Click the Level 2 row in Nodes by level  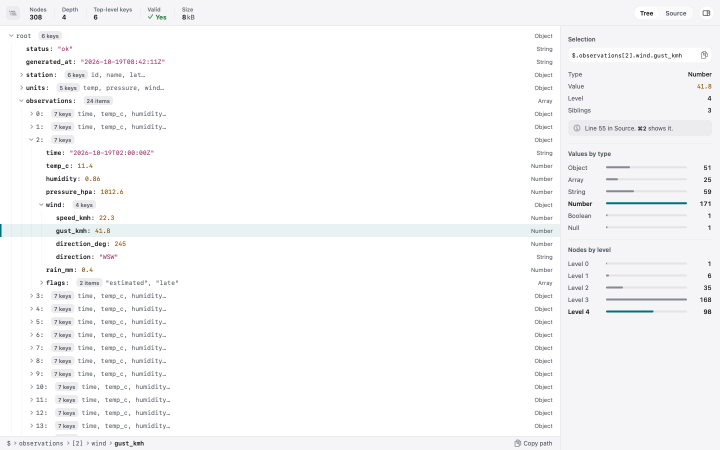[x=640, y=287]
